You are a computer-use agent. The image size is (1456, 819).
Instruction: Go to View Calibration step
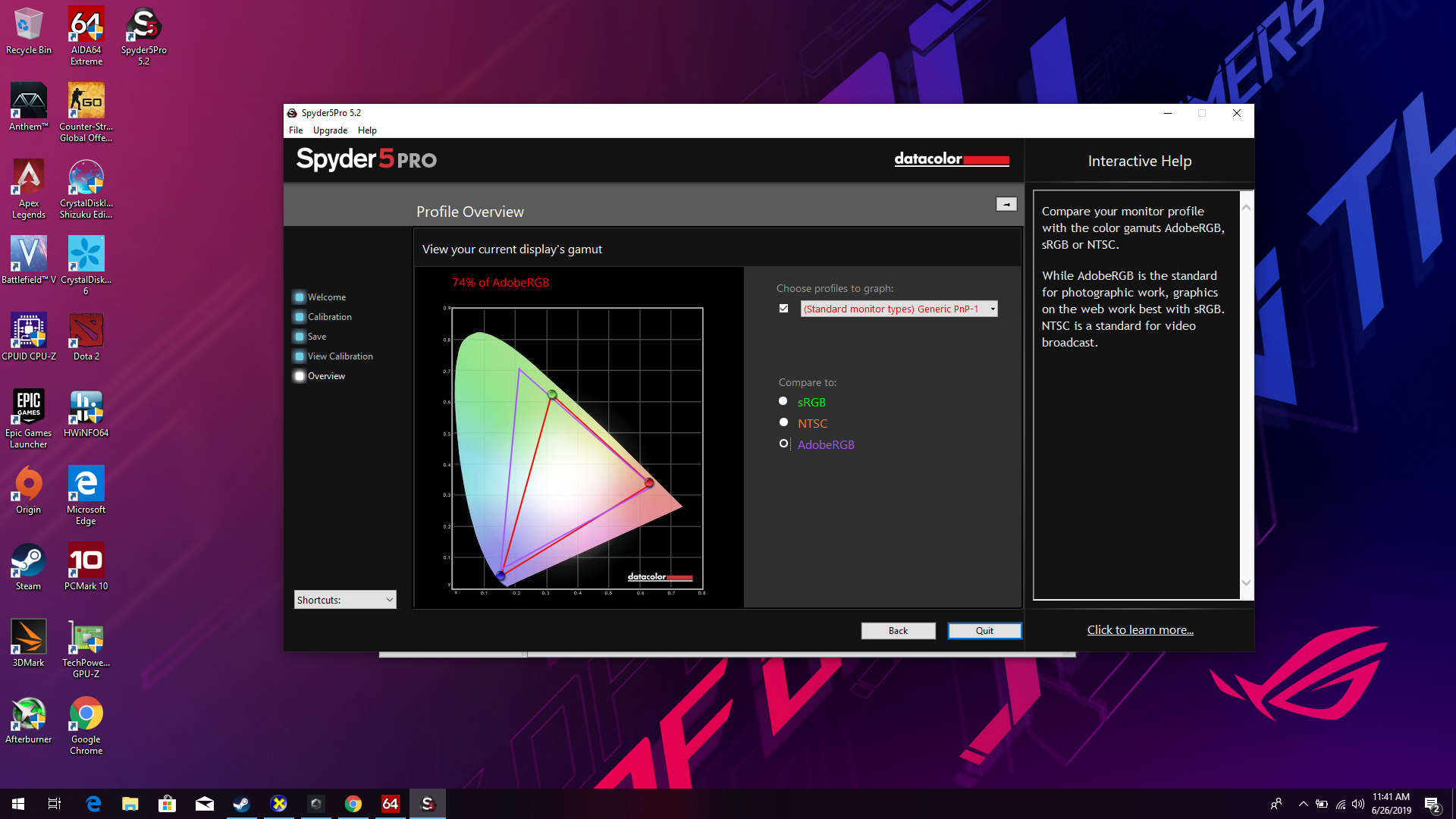tap(334, 356)
